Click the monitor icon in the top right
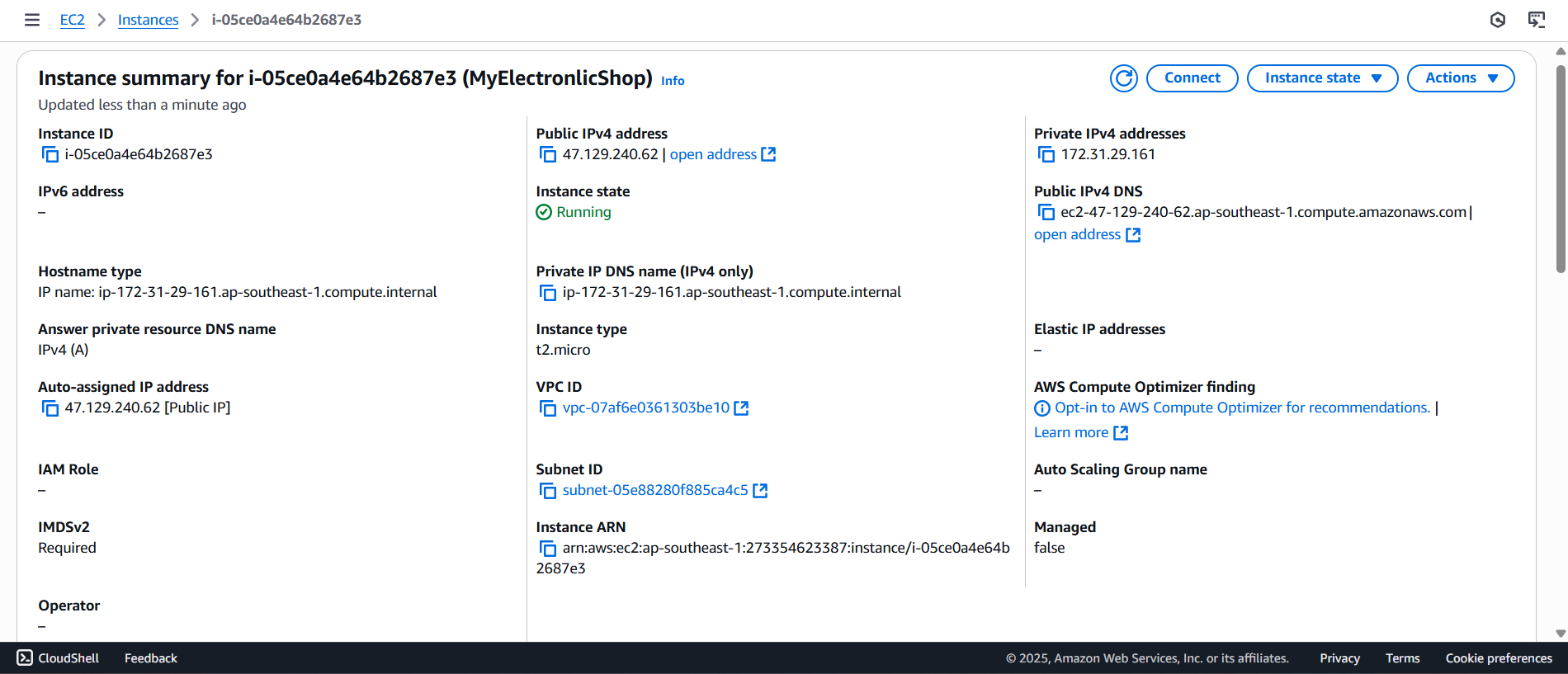This screenshot has height=674, width=1568. point(1537,20)
